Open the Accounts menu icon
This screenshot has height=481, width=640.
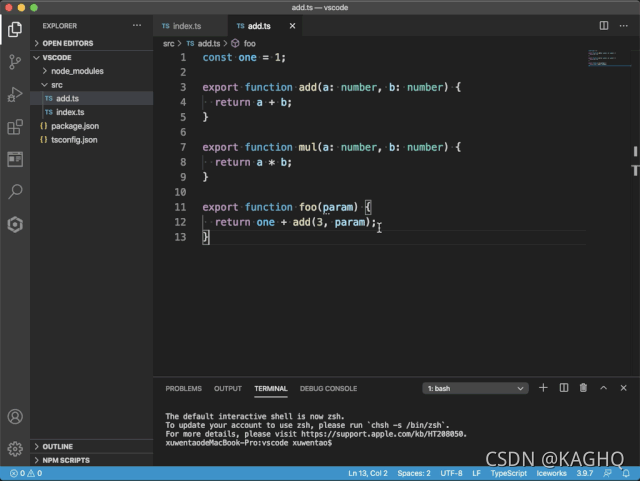15,416
